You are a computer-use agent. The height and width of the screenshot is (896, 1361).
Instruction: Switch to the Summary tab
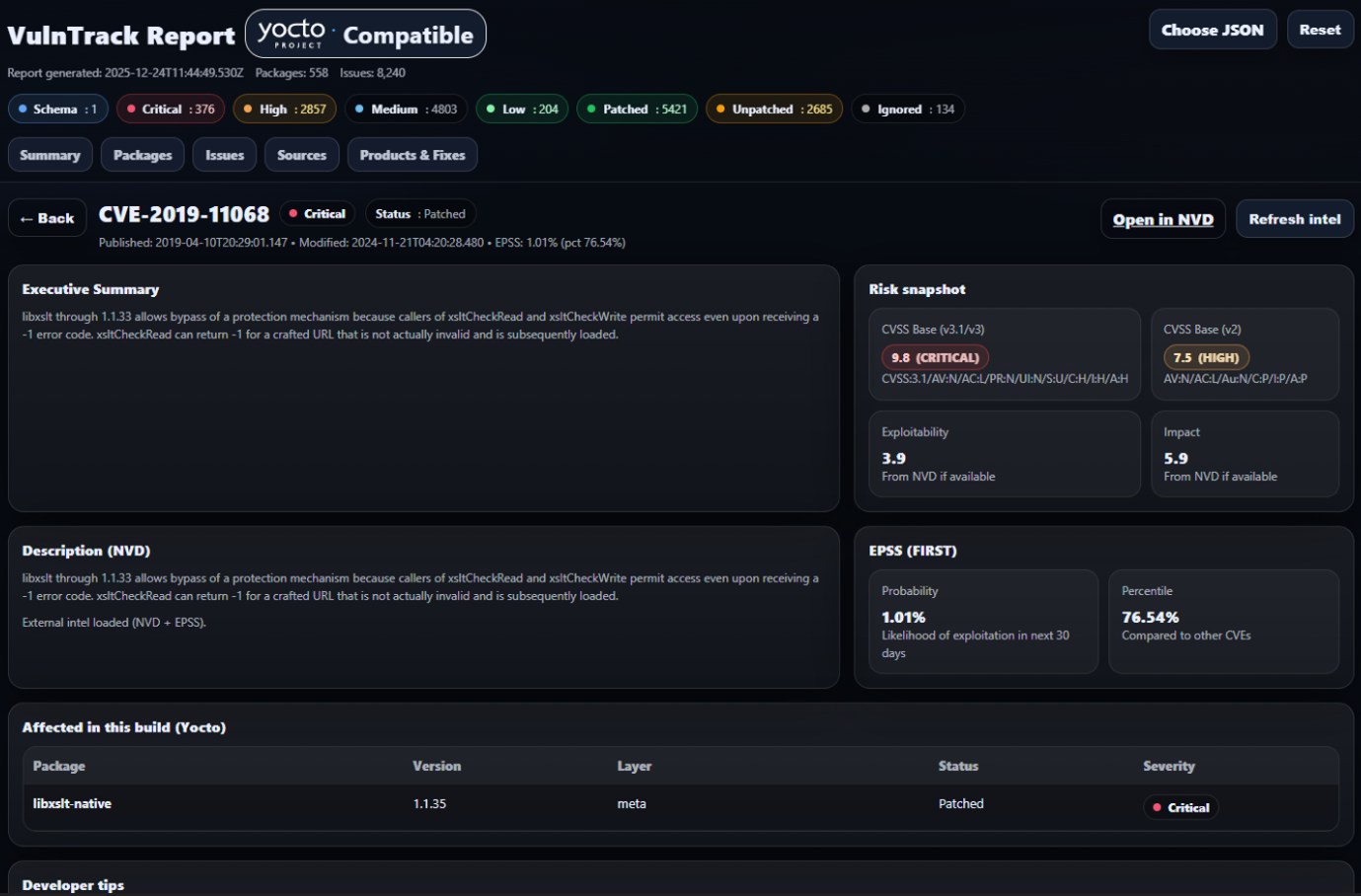50,155
